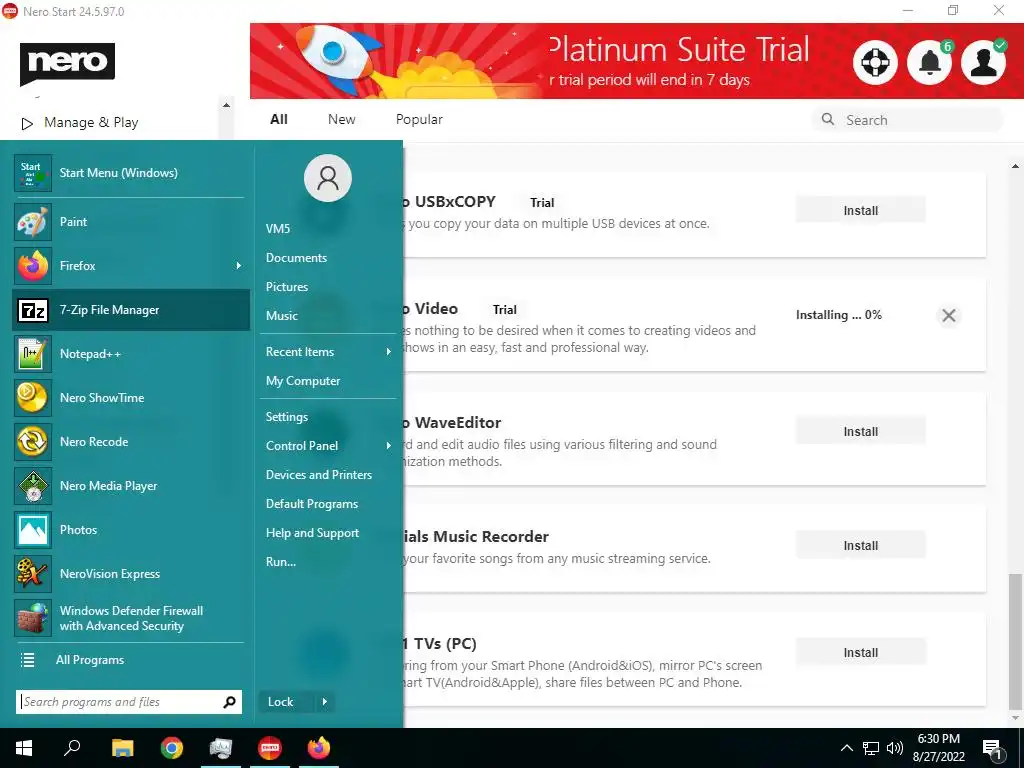This screenshot has height=768, width=1024.
Task: Open taskbar search magnifier
Action: [72, 748]
